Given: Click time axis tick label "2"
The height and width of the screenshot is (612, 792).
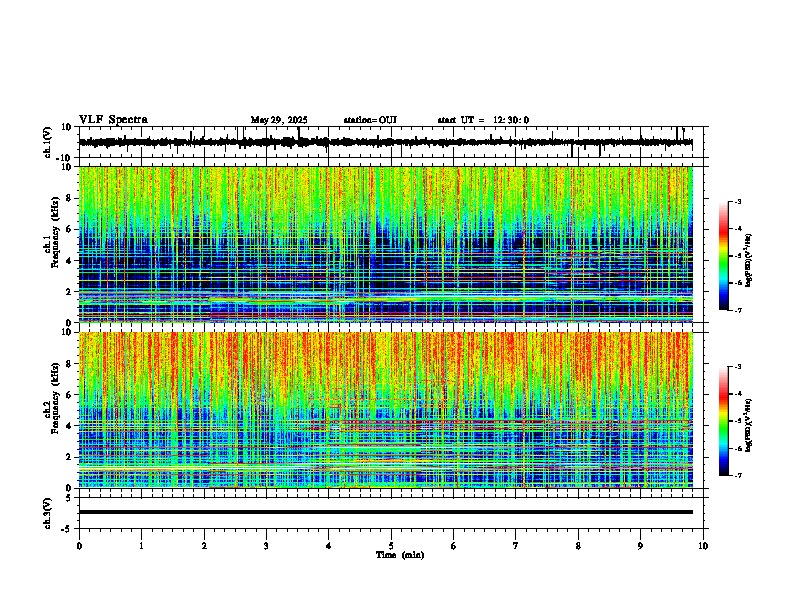Looking at the screenshot, I should [204, 546].
